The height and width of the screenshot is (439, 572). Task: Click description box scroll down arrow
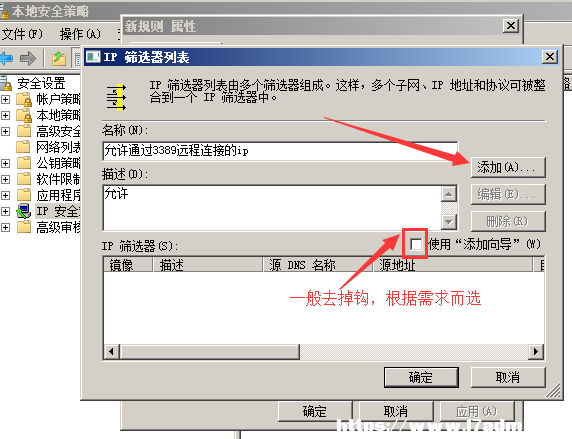pyautogui.click(x=449, y=222)
